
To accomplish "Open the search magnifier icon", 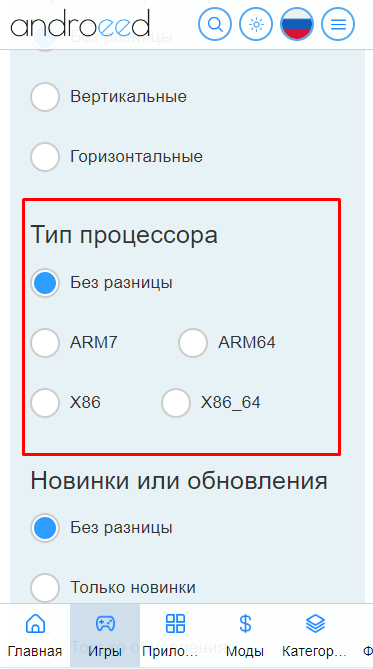I will pyautogui.click(x=215, y=24).
